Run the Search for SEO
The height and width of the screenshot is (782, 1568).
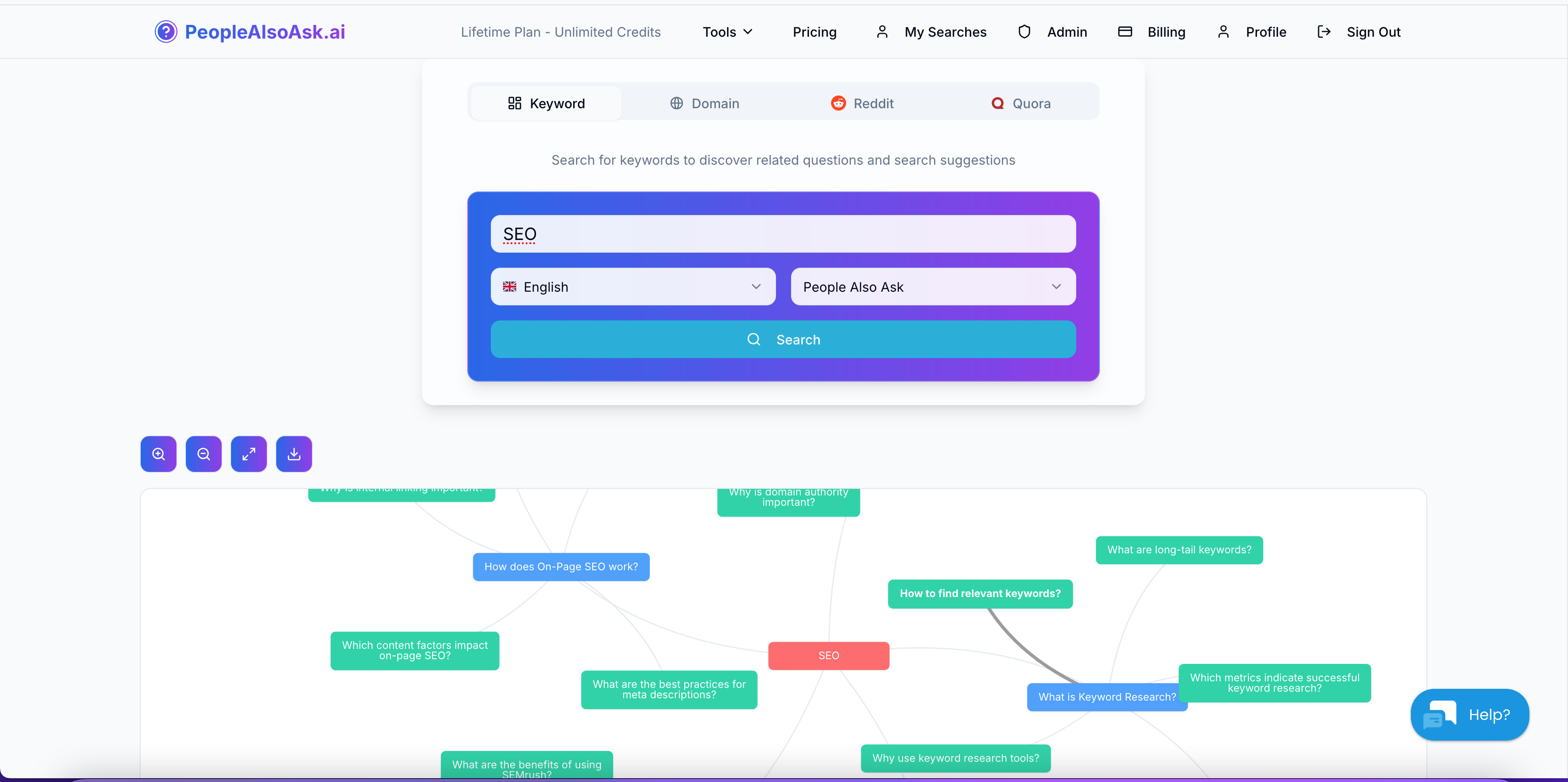[x=783, y=339]
